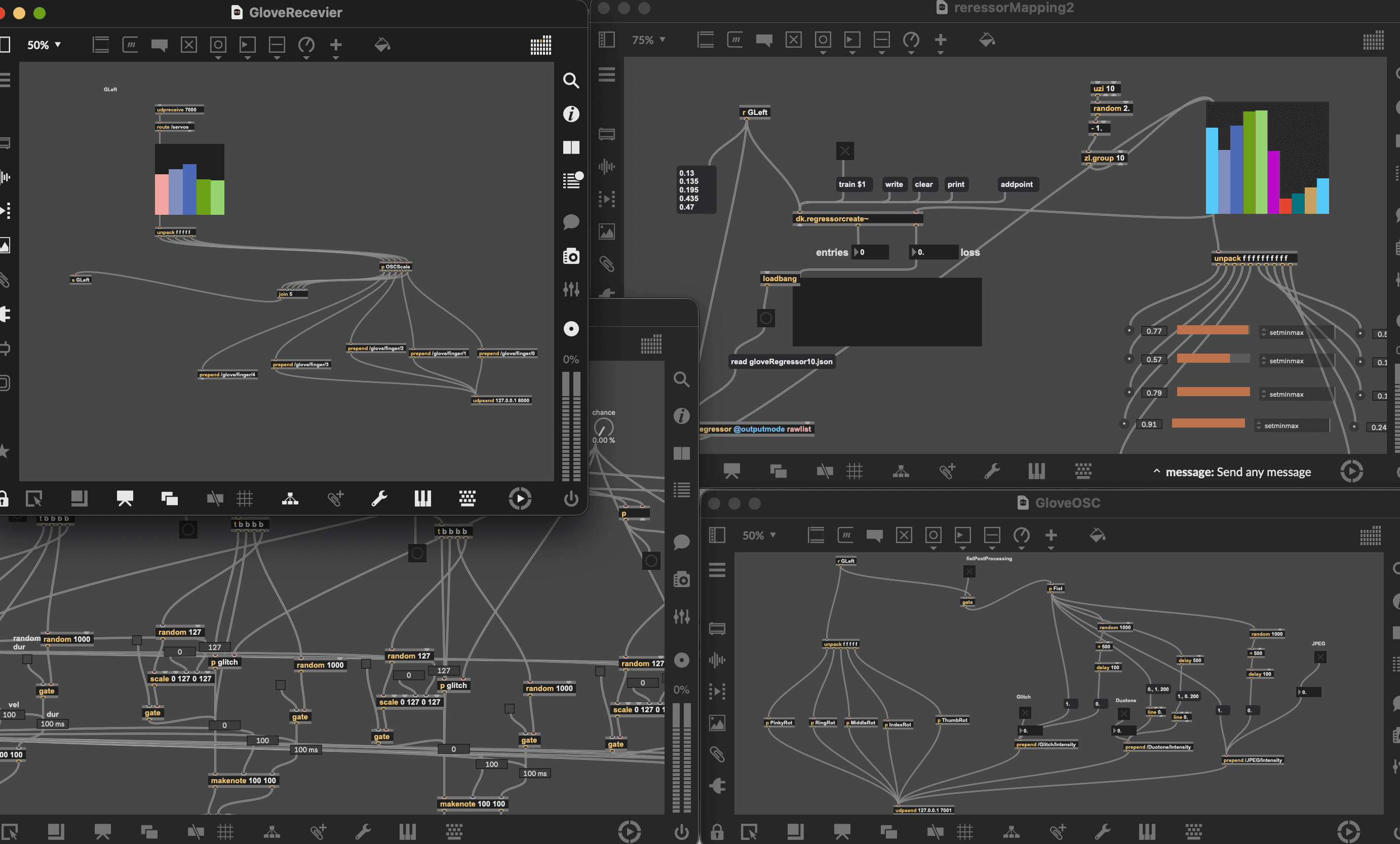Expand button object dropdown in GloveRecevier toolbar
The height and width of the screenshot is (844, 1400).
point(218,58)
